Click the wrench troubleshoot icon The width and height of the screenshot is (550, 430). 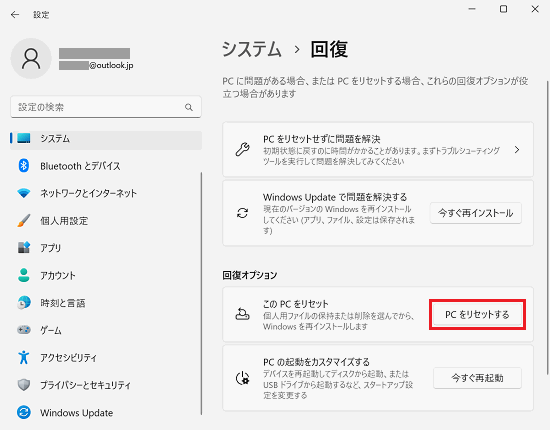point(242,149)
